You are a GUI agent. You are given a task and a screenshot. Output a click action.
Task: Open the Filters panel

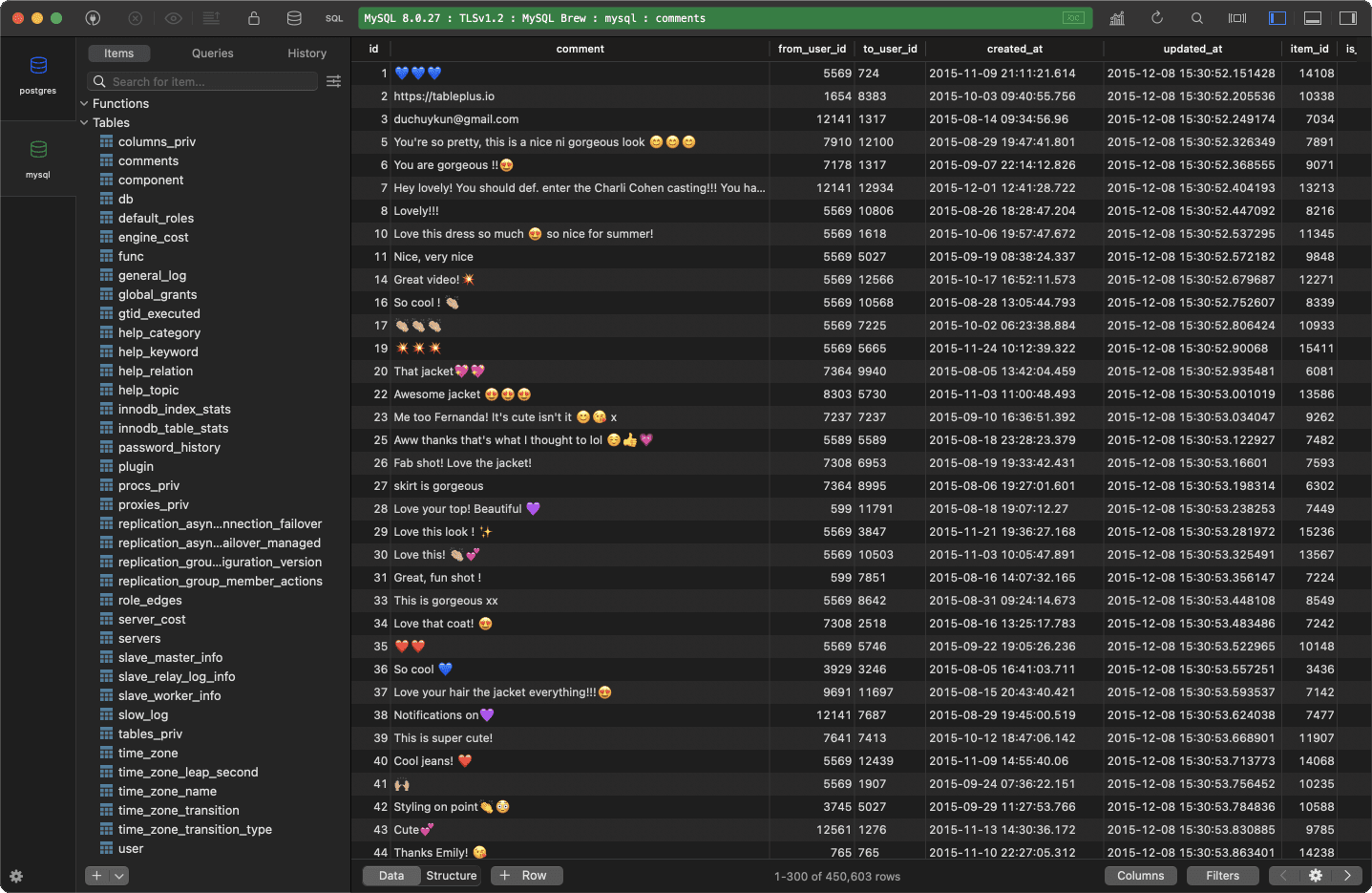point(1222,875)
